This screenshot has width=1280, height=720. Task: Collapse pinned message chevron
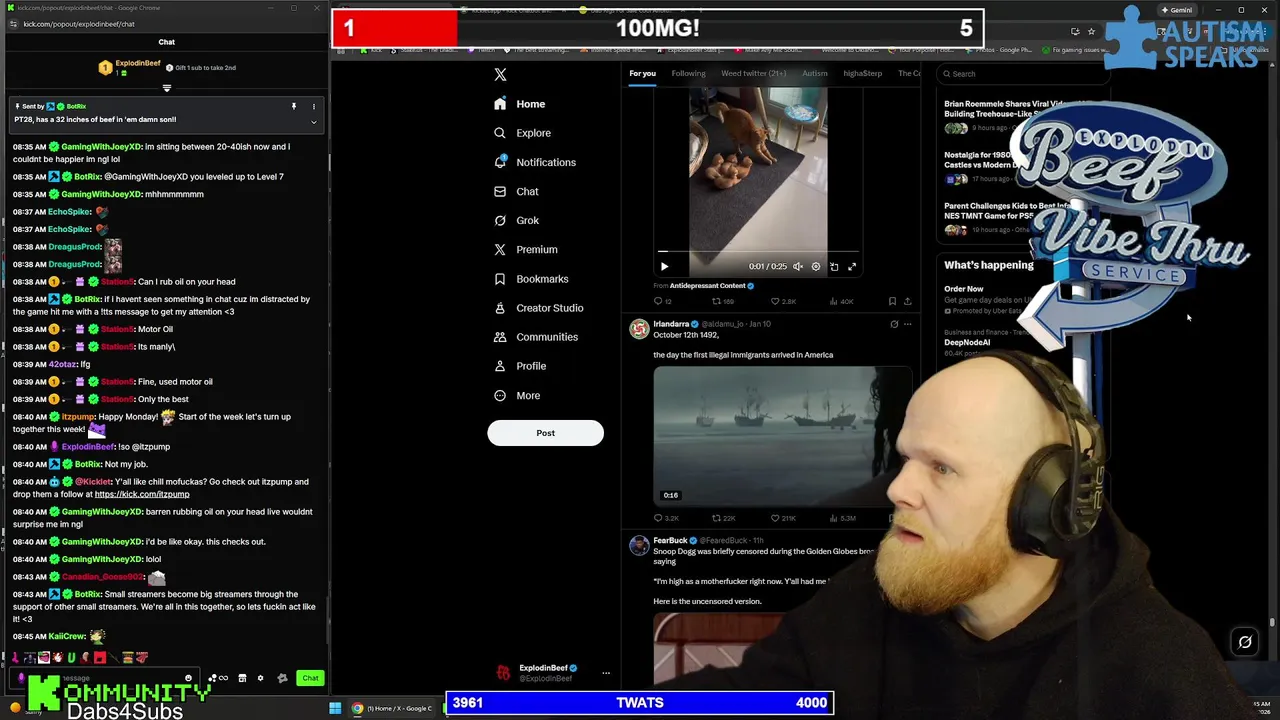click(313, 122)
